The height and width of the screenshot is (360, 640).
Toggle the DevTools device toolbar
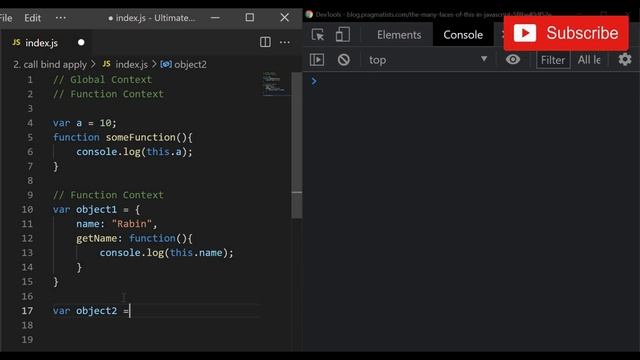[342, 35]
